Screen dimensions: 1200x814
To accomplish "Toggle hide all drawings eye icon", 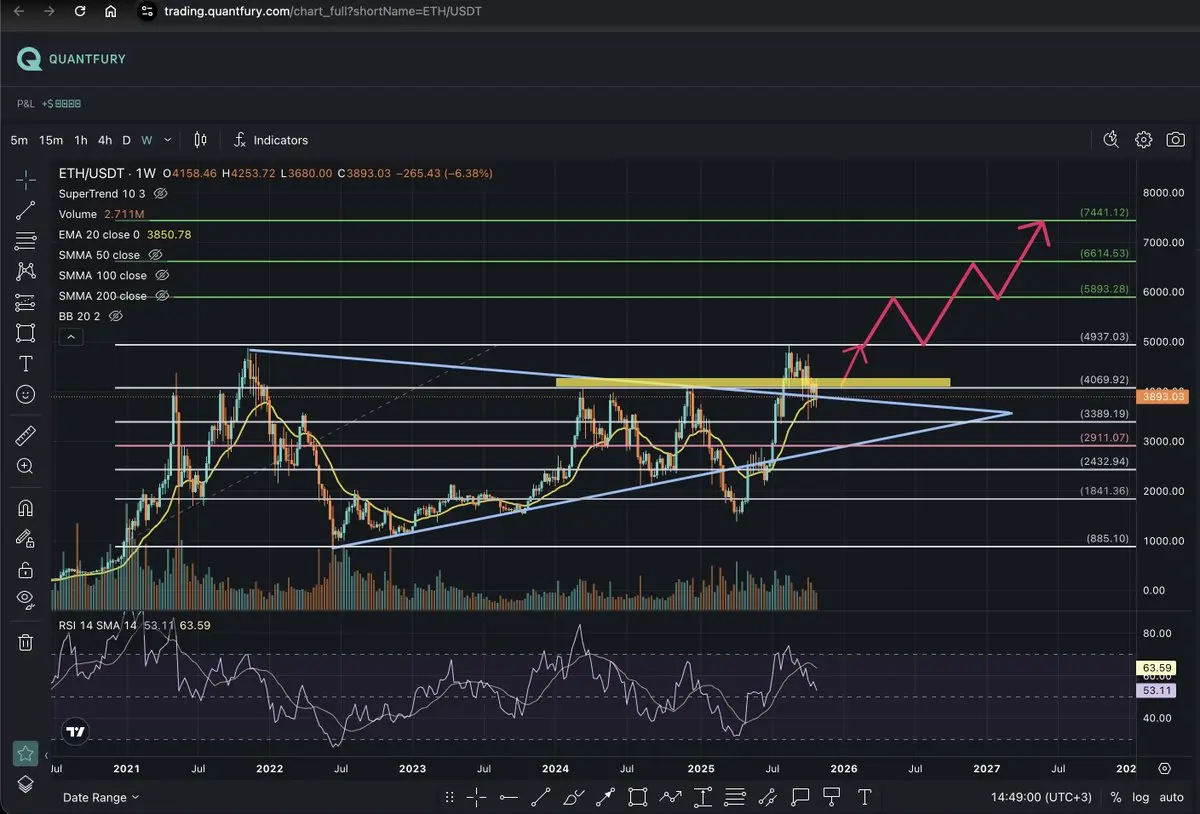I will [x=26, y=600].
